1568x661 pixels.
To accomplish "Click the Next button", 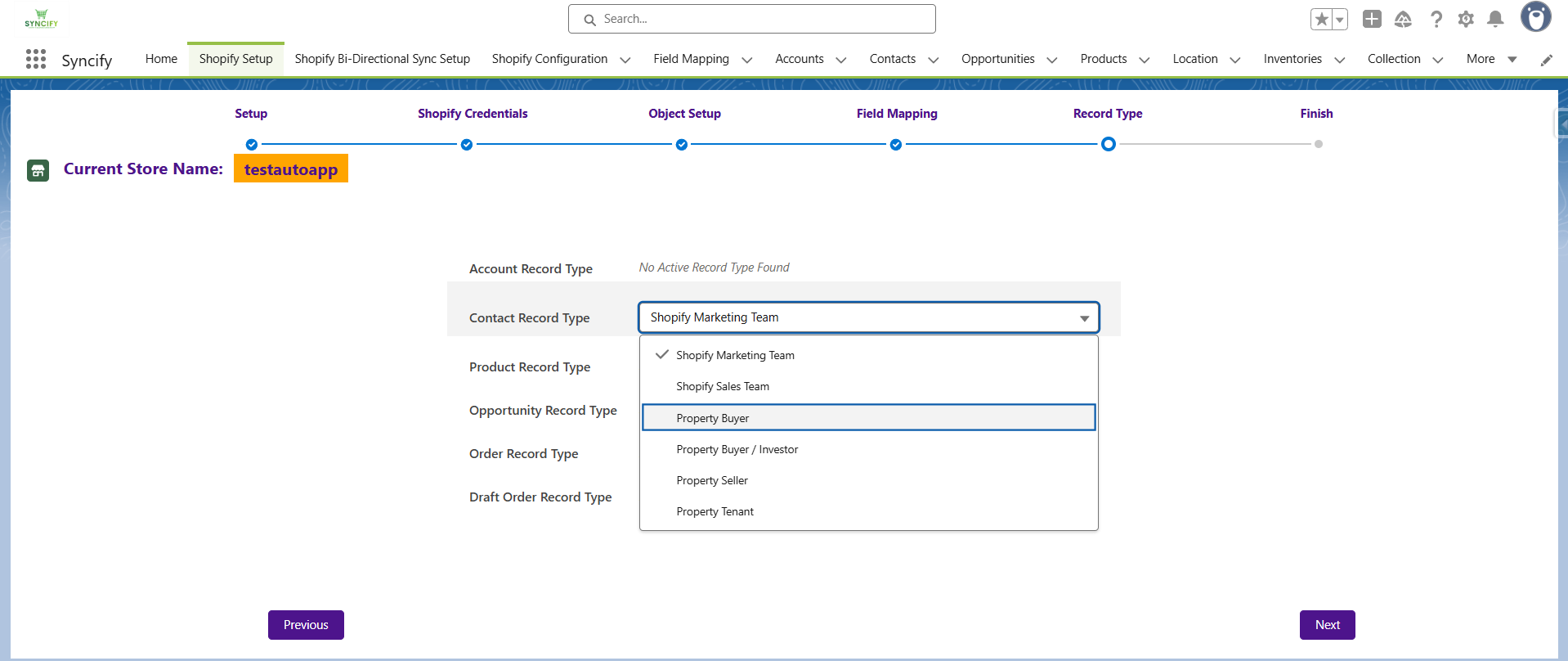I will click(x=1328, y=625).
